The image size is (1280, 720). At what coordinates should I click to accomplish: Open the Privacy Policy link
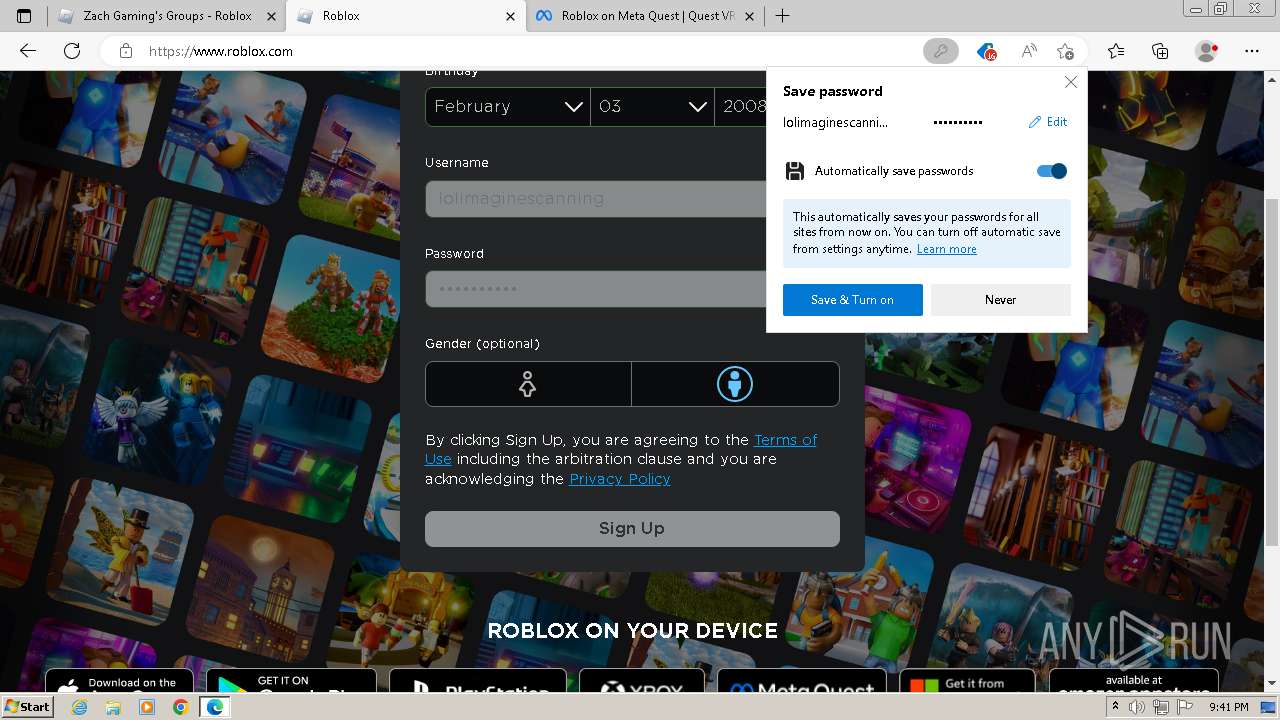click(620, 479)
